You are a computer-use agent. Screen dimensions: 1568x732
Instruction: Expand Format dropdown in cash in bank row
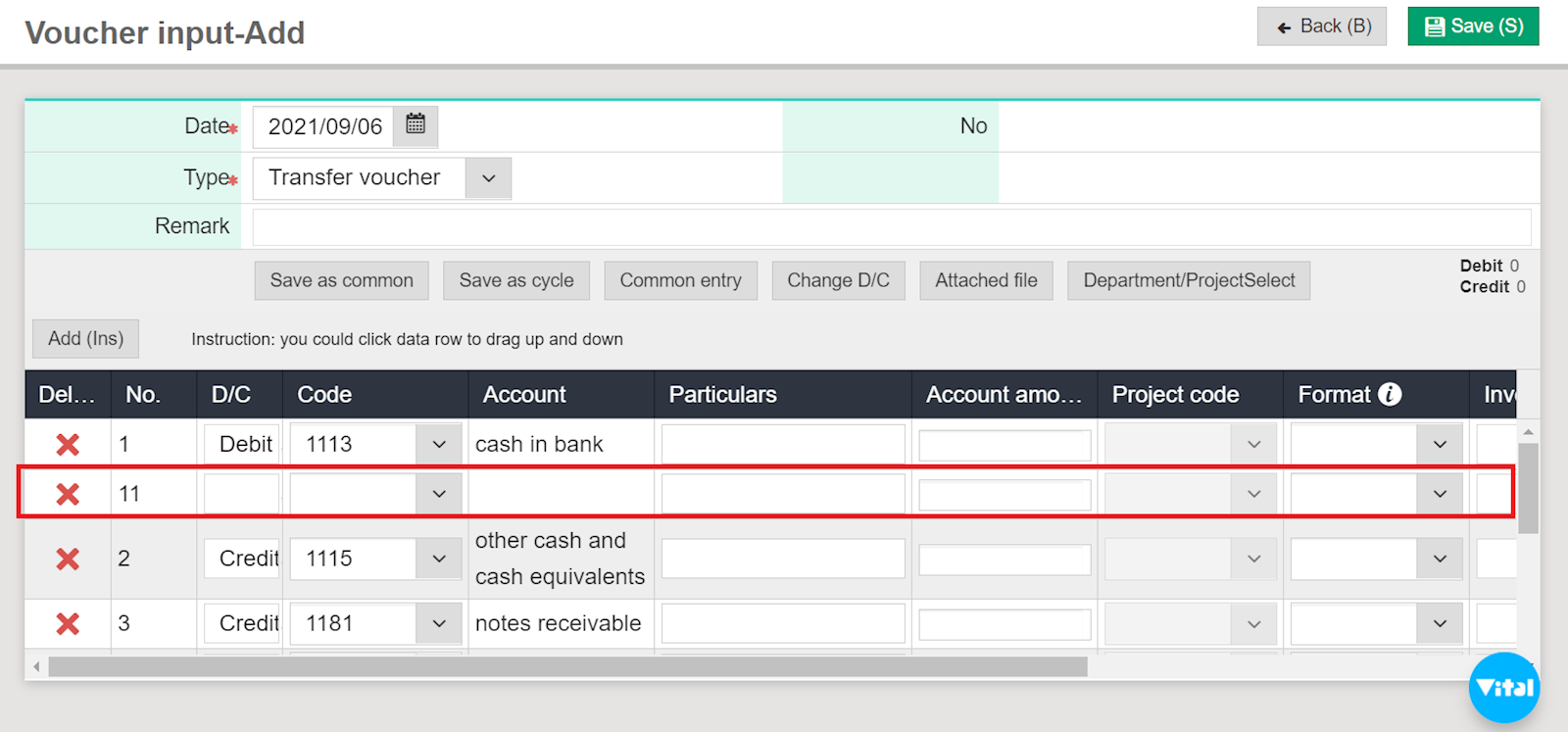click(x=1439, y=445)
